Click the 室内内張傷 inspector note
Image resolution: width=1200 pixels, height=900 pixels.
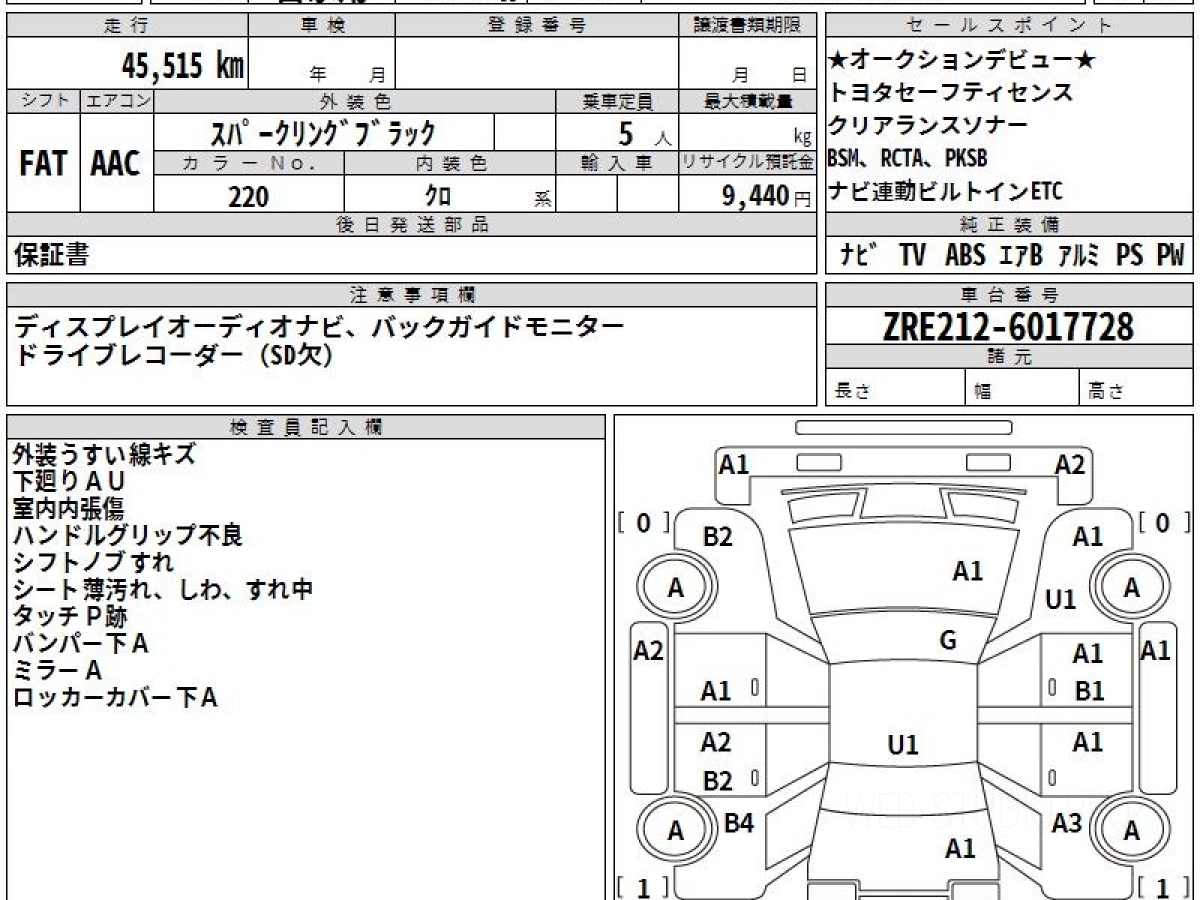tap(68, 509)
